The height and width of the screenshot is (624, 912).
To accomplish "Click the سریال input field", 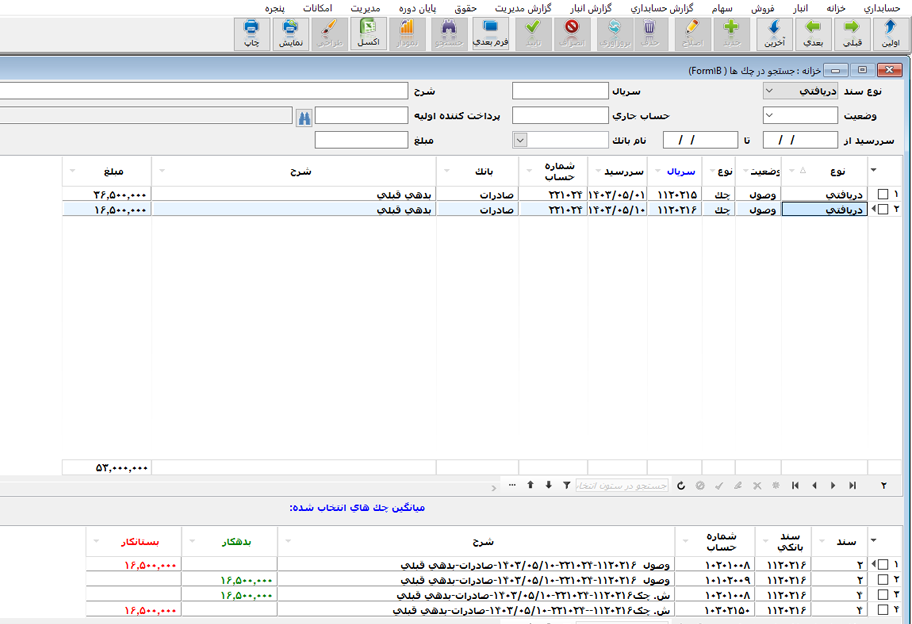I will pyautogui.click(x=560, y=91).
